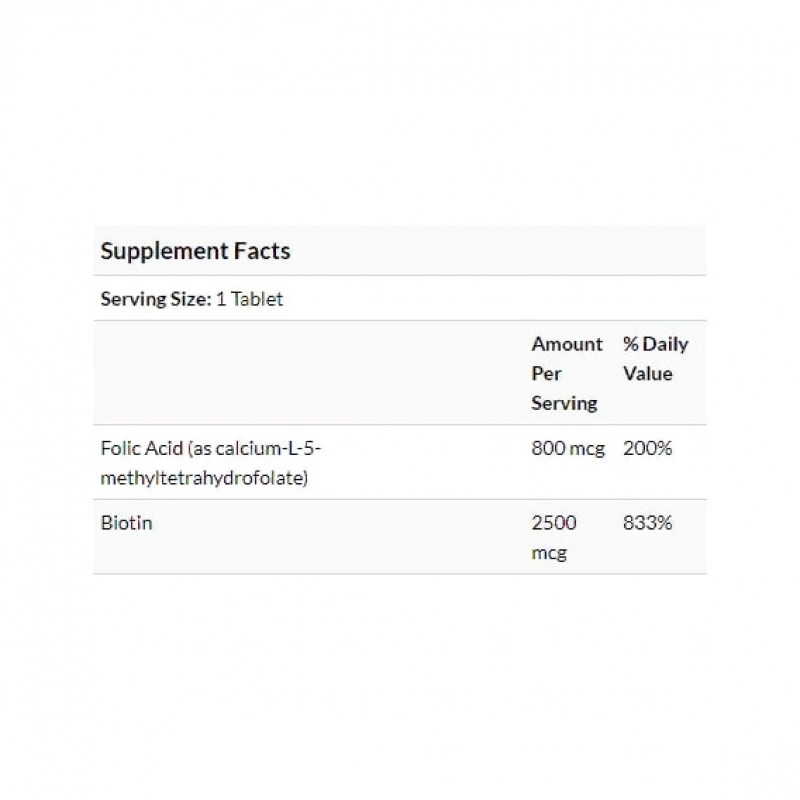Click the "mcg" unit beside 800
This screenshot has height=800, width=800.
pyautogui.click(x=586, y=449)
